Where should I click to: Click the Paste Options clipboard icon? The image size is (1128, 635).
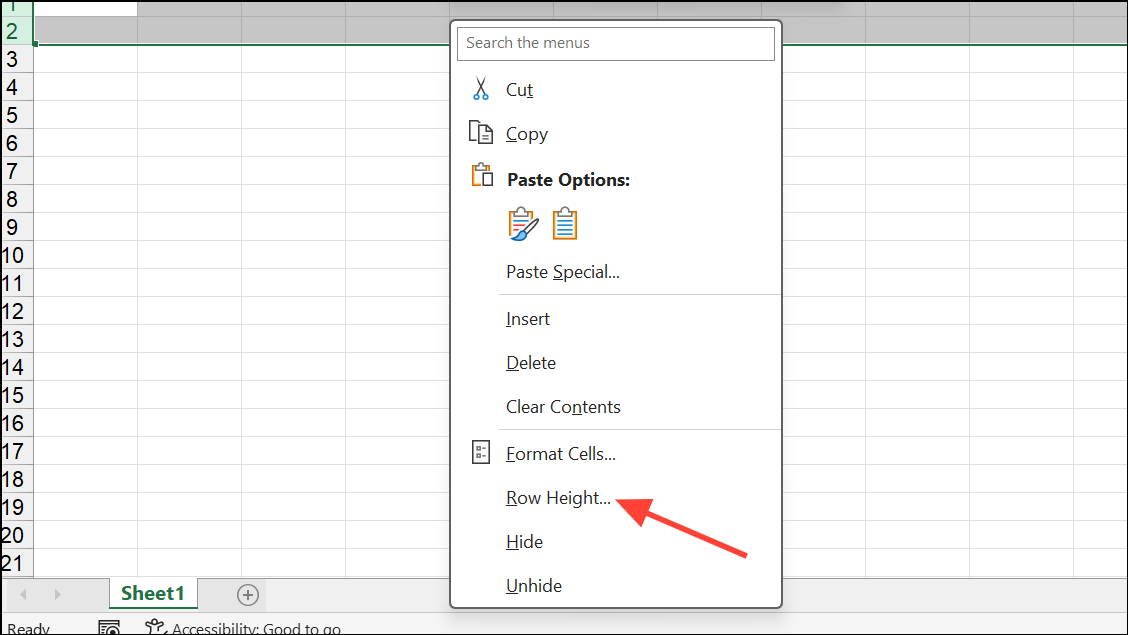[482, 175]
